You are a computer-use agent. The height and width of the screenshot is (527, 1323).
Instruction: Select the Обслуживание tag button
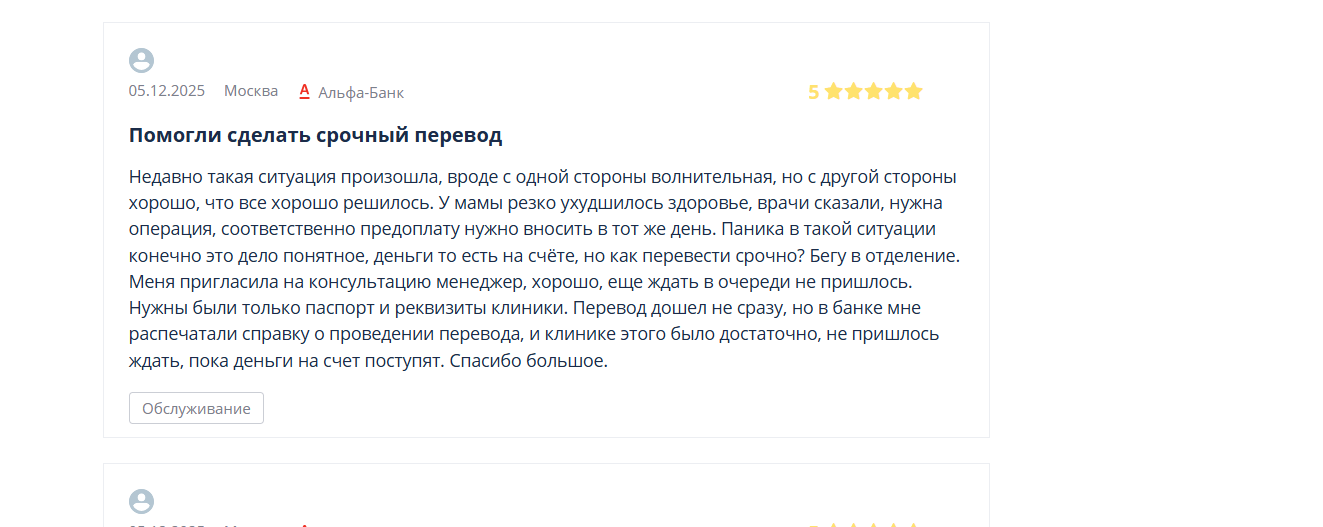tap(196, 408)
